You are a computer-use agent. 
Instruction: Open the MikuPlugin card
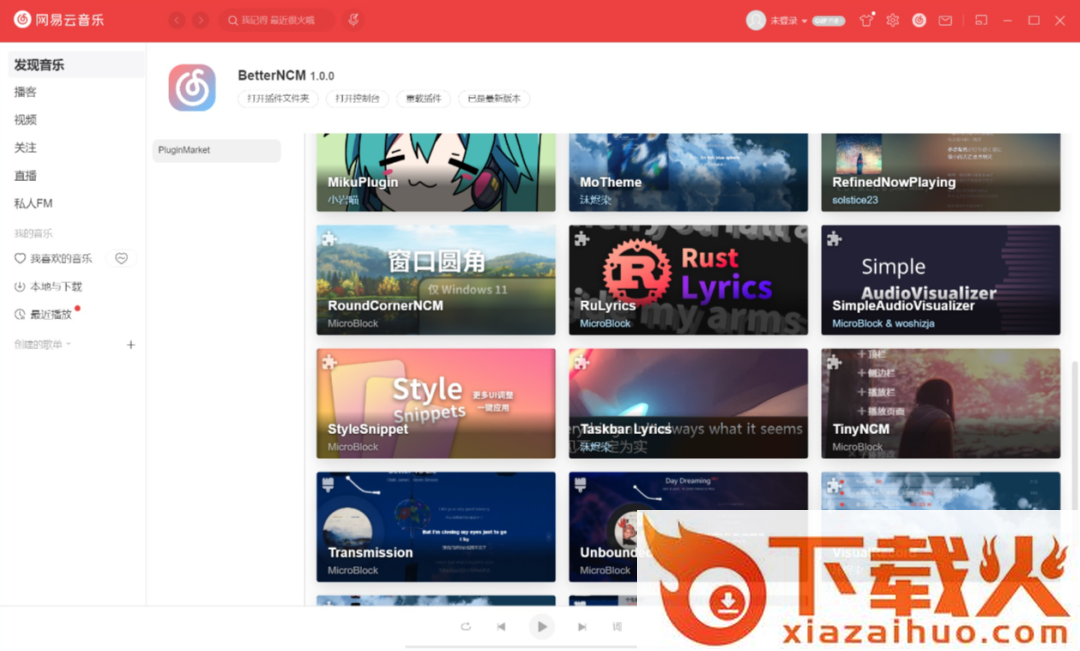(x=435, y=172)
